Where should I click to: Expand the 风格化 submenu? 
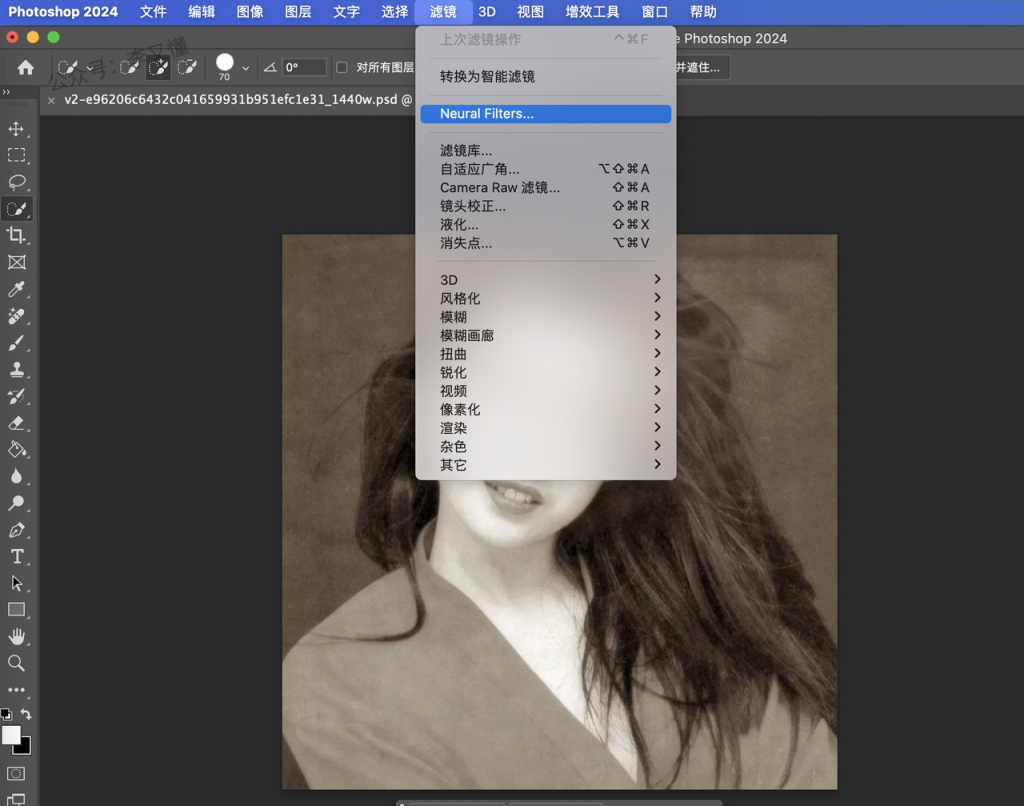pyautogui.click(x=545, y=298)
